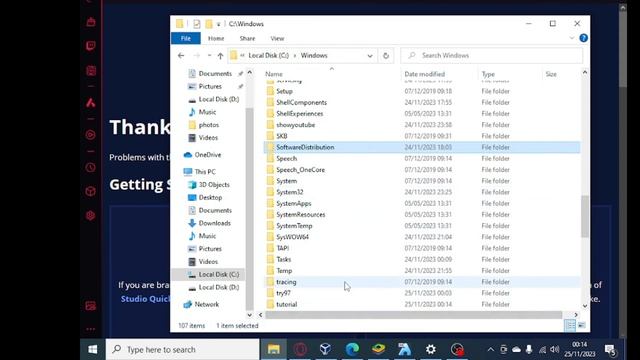The width and height of the screenshot is (640, 360).
Task: Refresh the Windows folder view
Action: tap(386, 56)
